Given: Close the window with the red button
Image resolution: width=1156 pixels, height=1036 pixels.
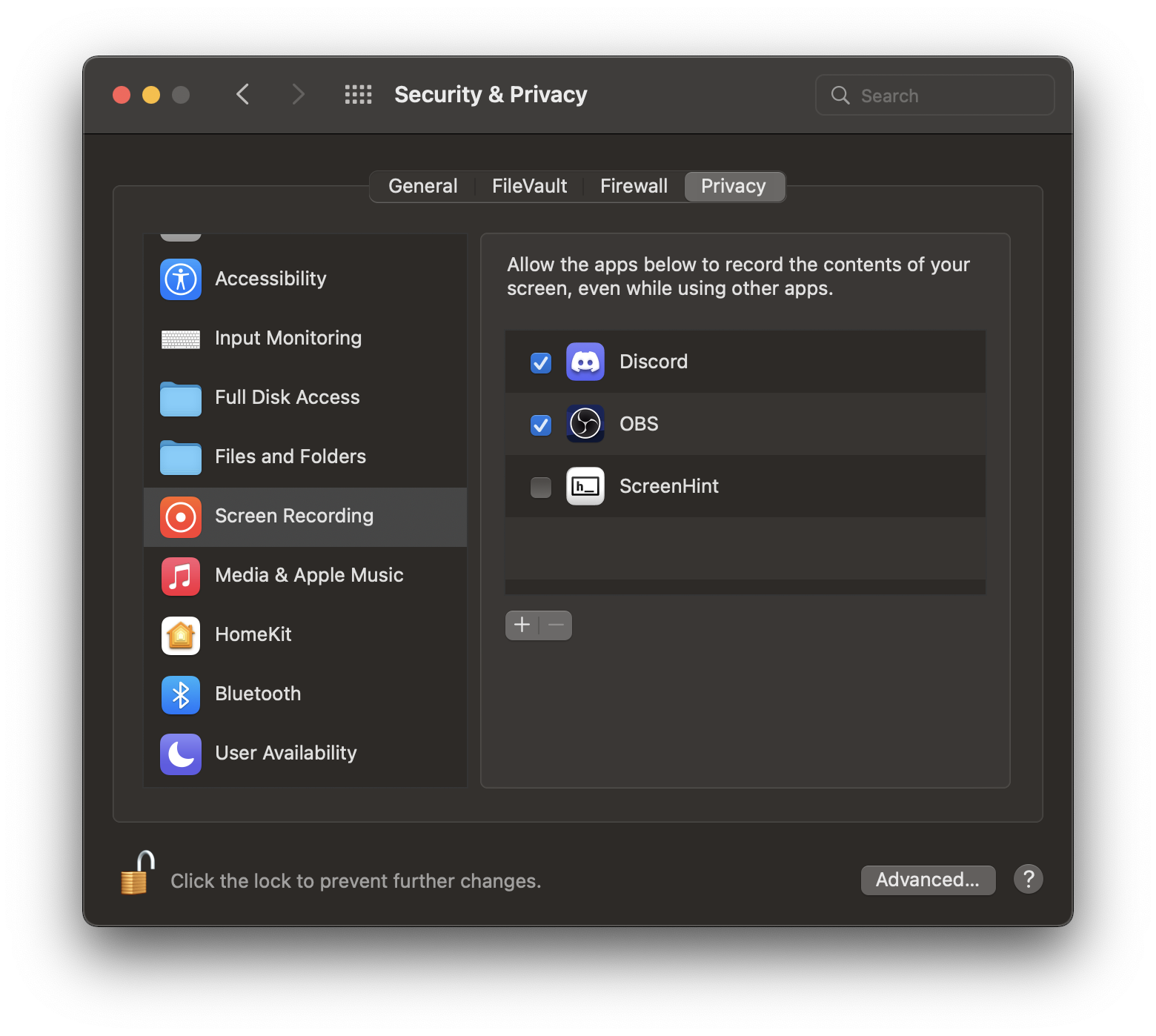Looking at the screenshot, I should [122, 95].
